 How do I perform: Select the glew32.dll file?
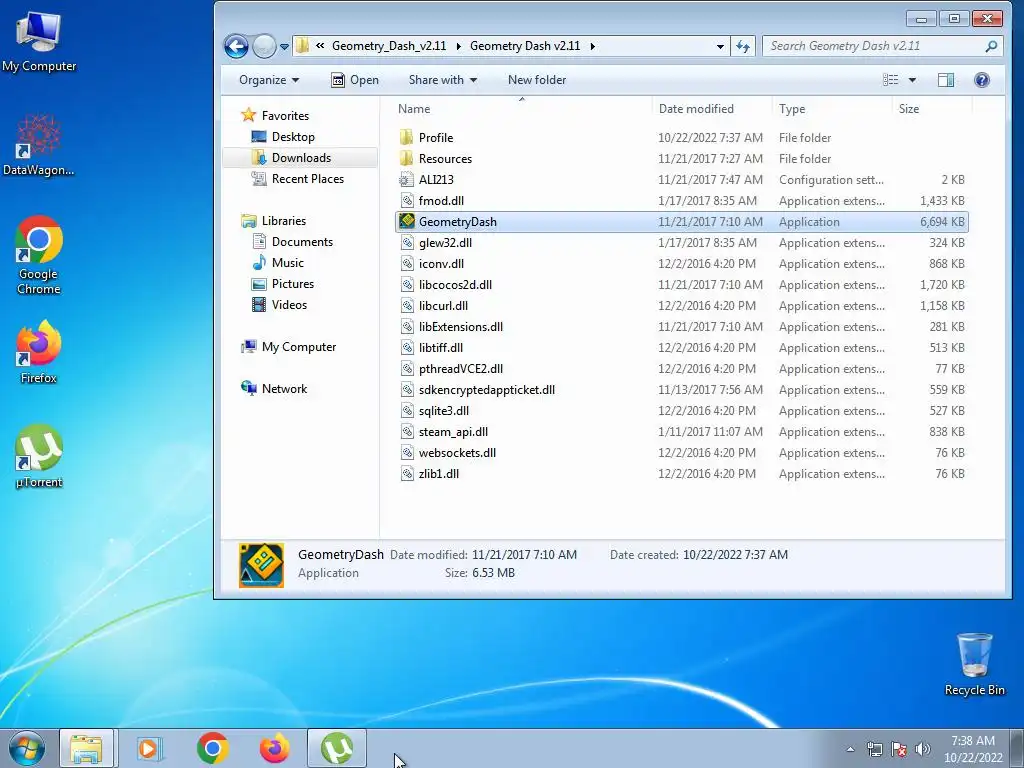[682, 242]
